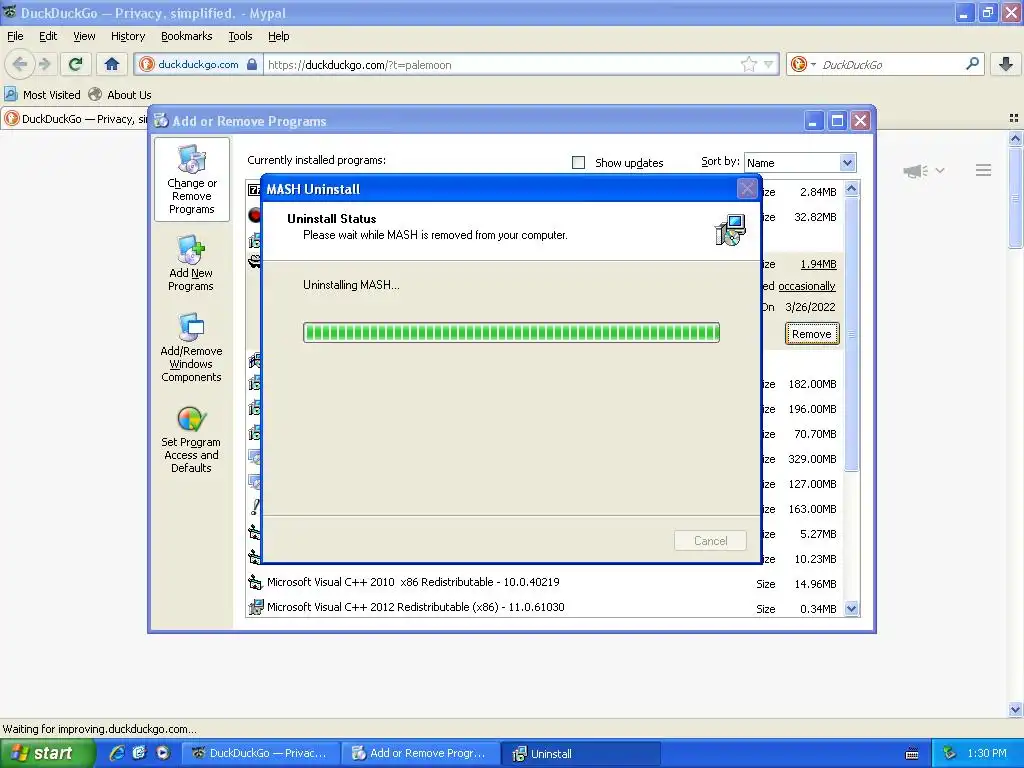
Task: Open the Downloads arrow button
Action: 1006,64
